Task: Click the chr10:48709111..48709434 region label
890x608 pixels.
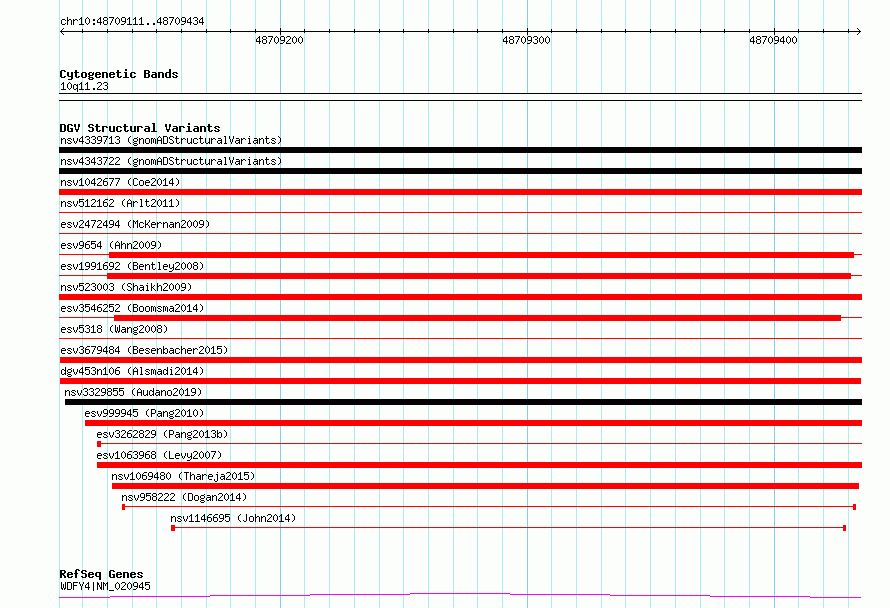Action: click(132, 21)
